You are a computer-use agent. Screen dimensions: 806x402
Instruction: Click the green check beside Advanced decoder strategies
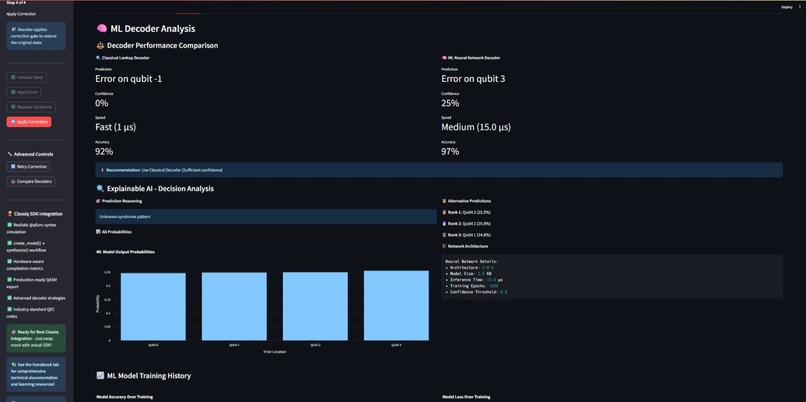[x=9, y=298]
